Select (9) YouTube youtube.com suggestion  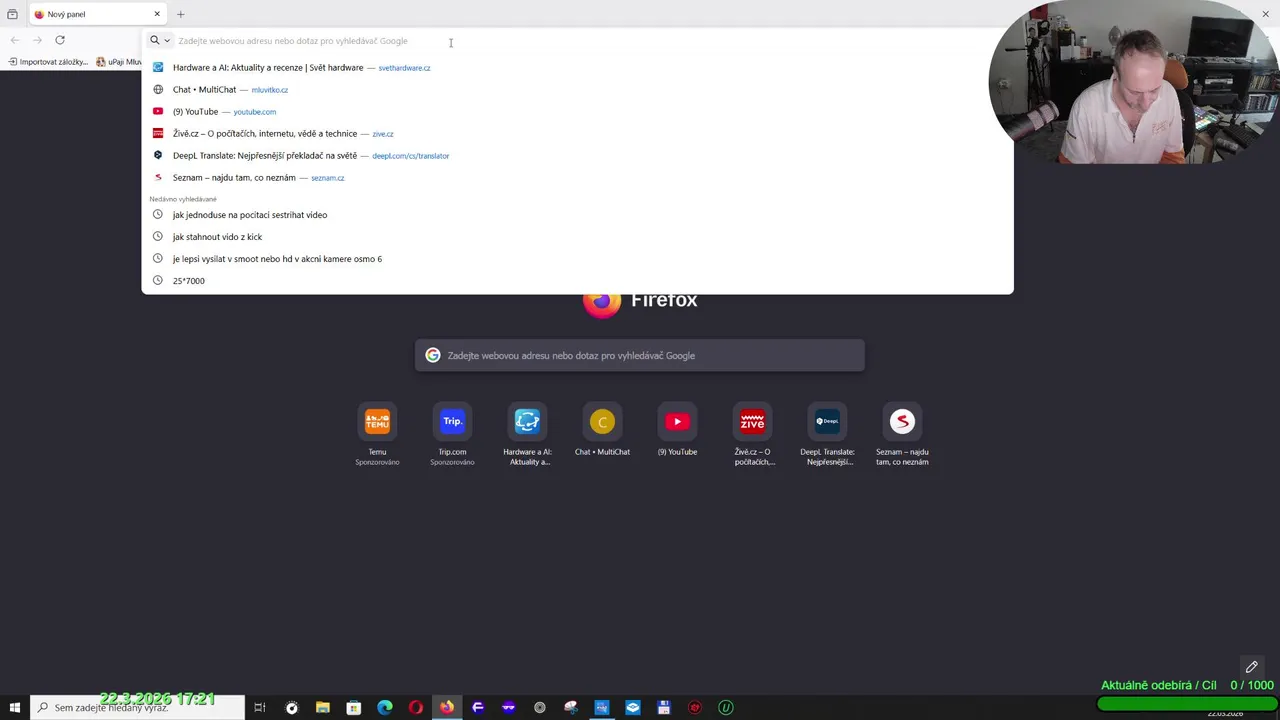[x=577, y=112]
